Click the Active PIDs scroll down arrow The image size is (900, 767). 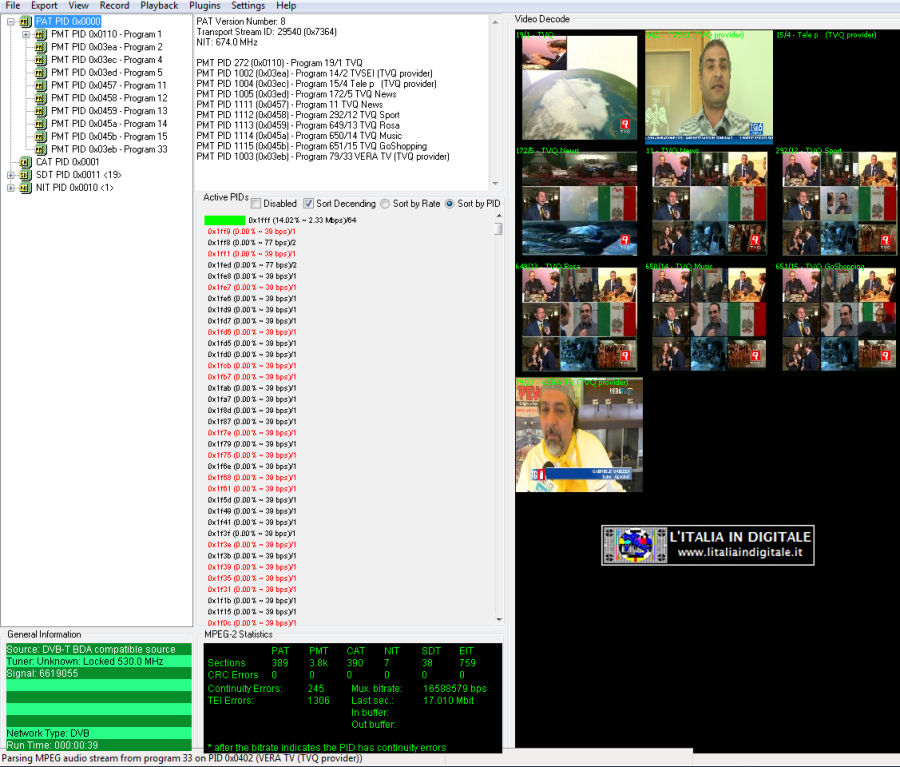coord(499,619)
